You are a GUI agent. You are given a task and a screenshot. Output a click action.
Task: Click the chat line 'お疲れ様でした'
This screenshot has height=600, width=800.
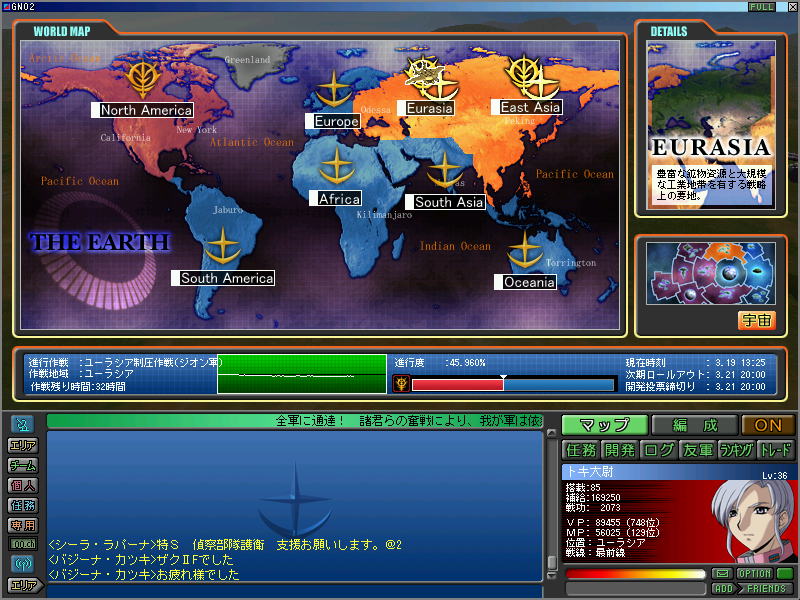[x=144, y=574]
